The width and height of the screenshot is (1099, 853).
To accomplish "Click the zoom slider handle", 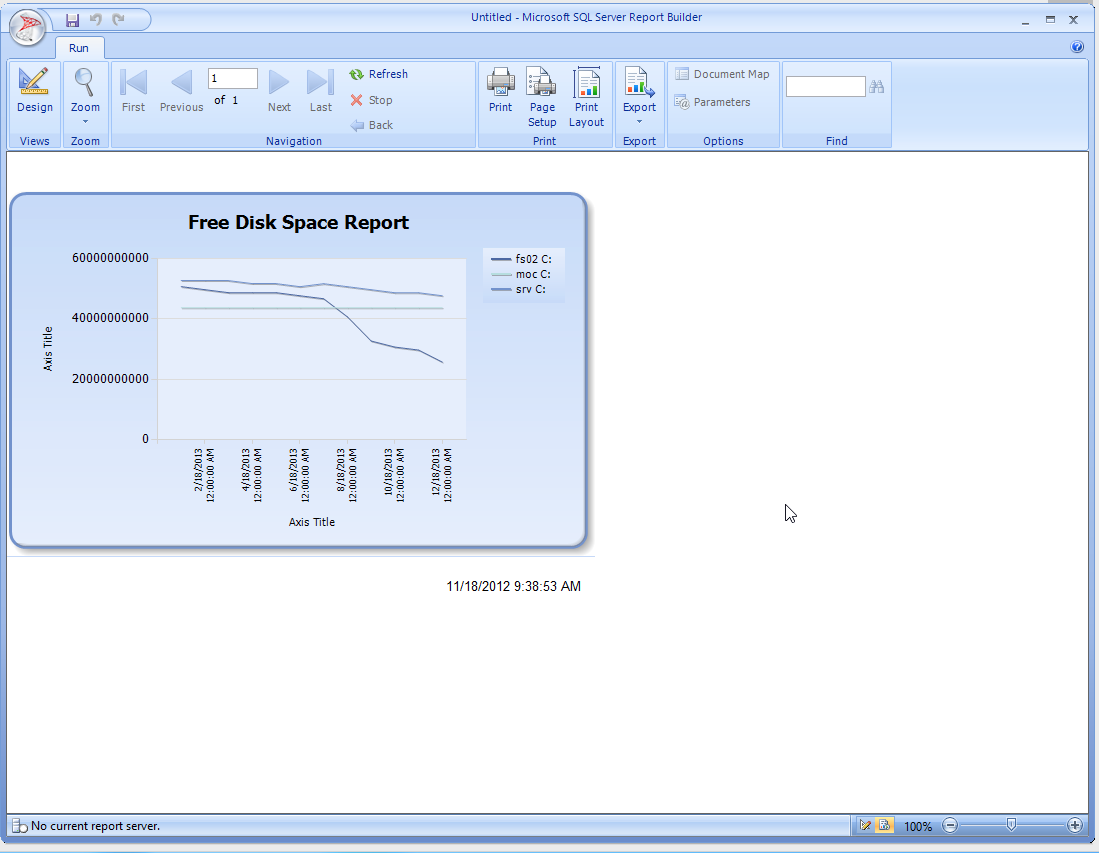I will (1011, 825).
